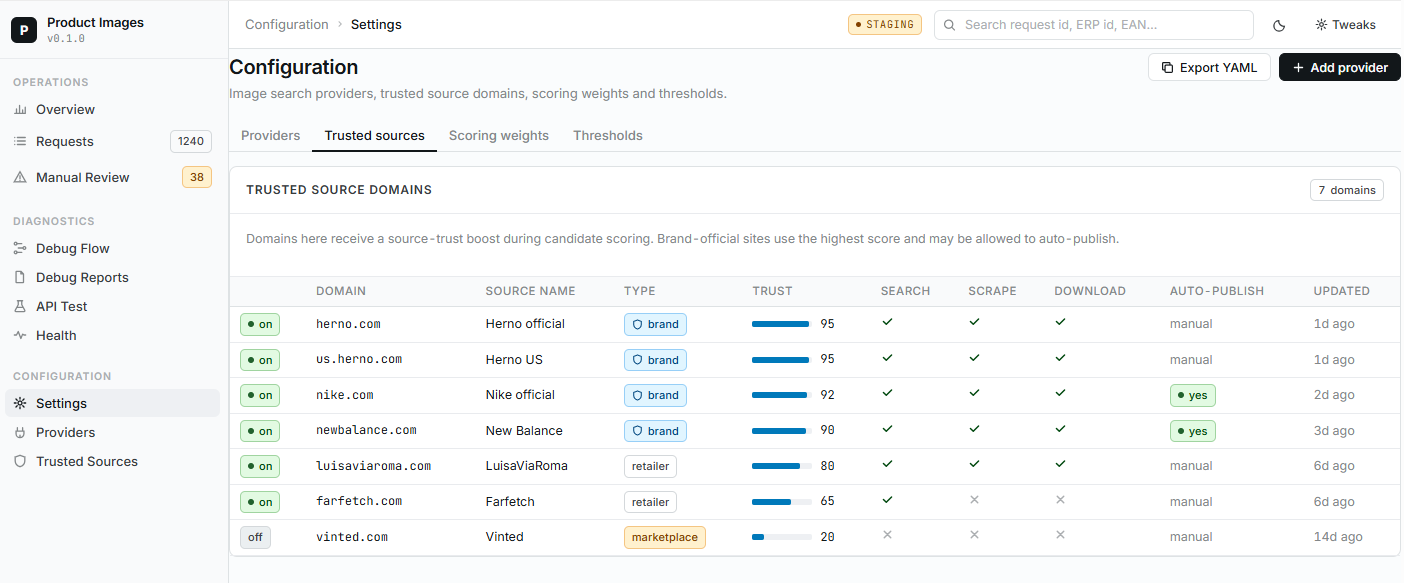
Task: Click the Export YAML button
Action: (x=1210, y=68)
